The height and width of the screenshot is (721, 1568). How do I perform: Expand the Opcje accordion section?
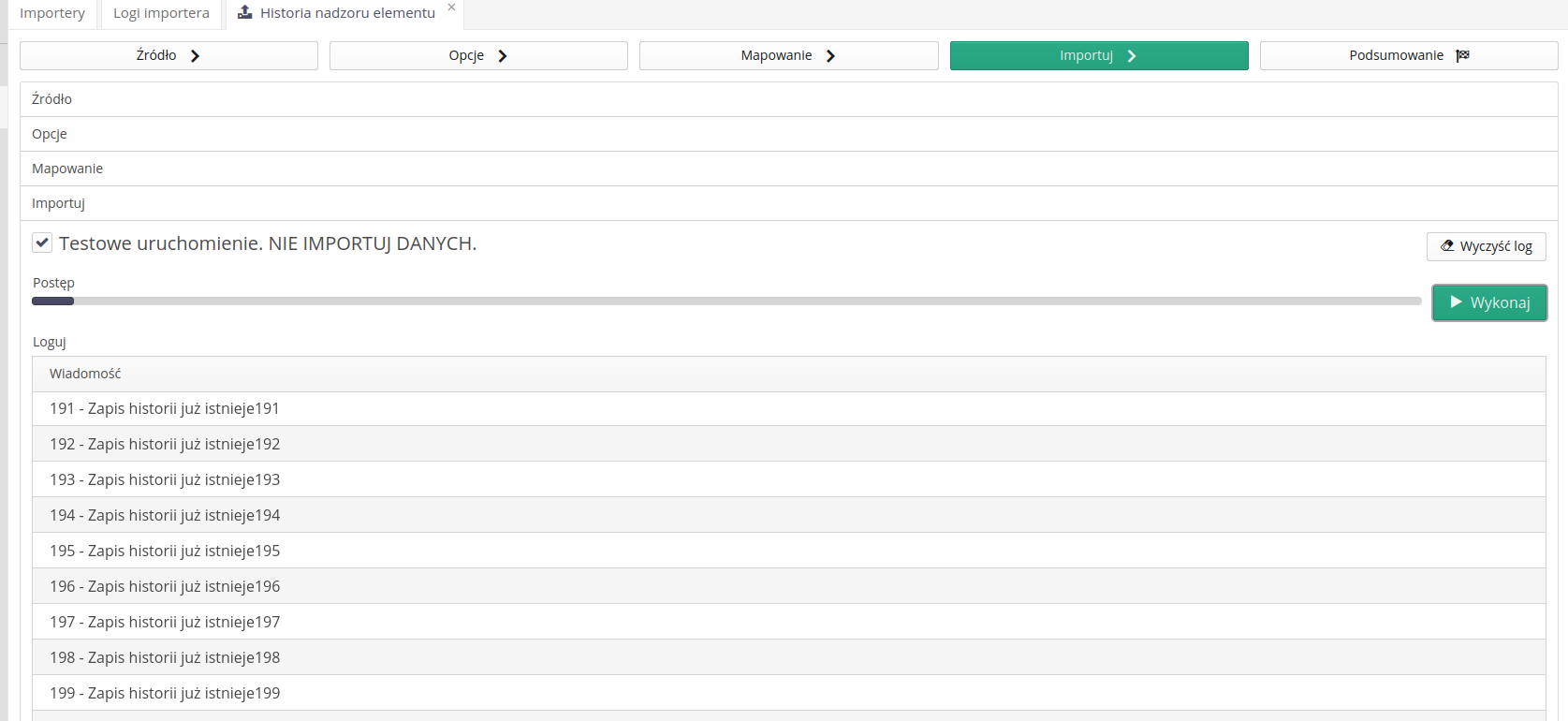click(x=50, y=134)
